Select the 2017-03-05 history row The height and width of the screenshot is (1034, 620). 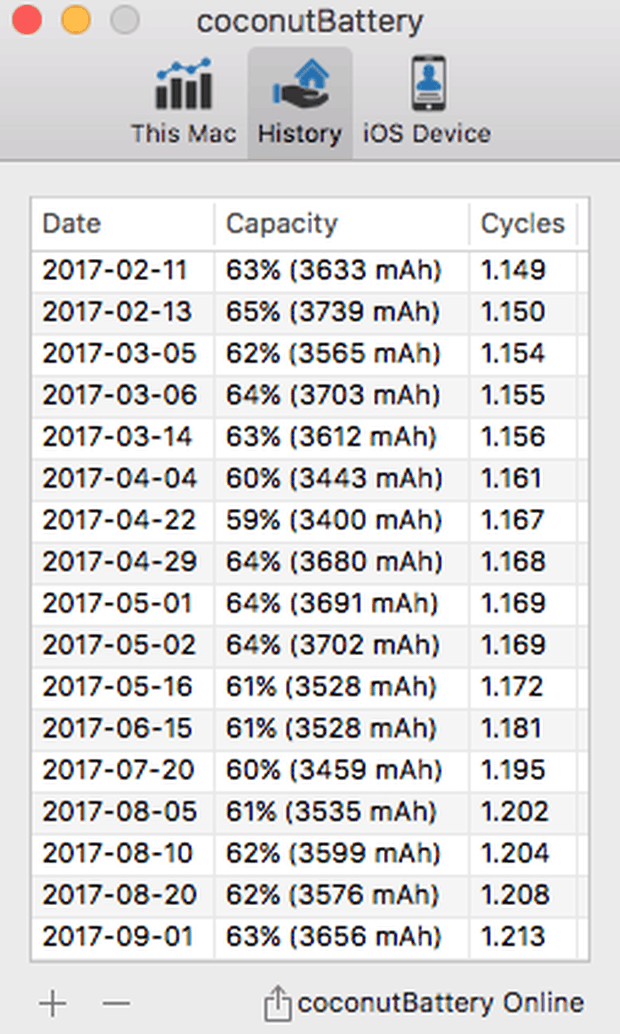(114, 353)
